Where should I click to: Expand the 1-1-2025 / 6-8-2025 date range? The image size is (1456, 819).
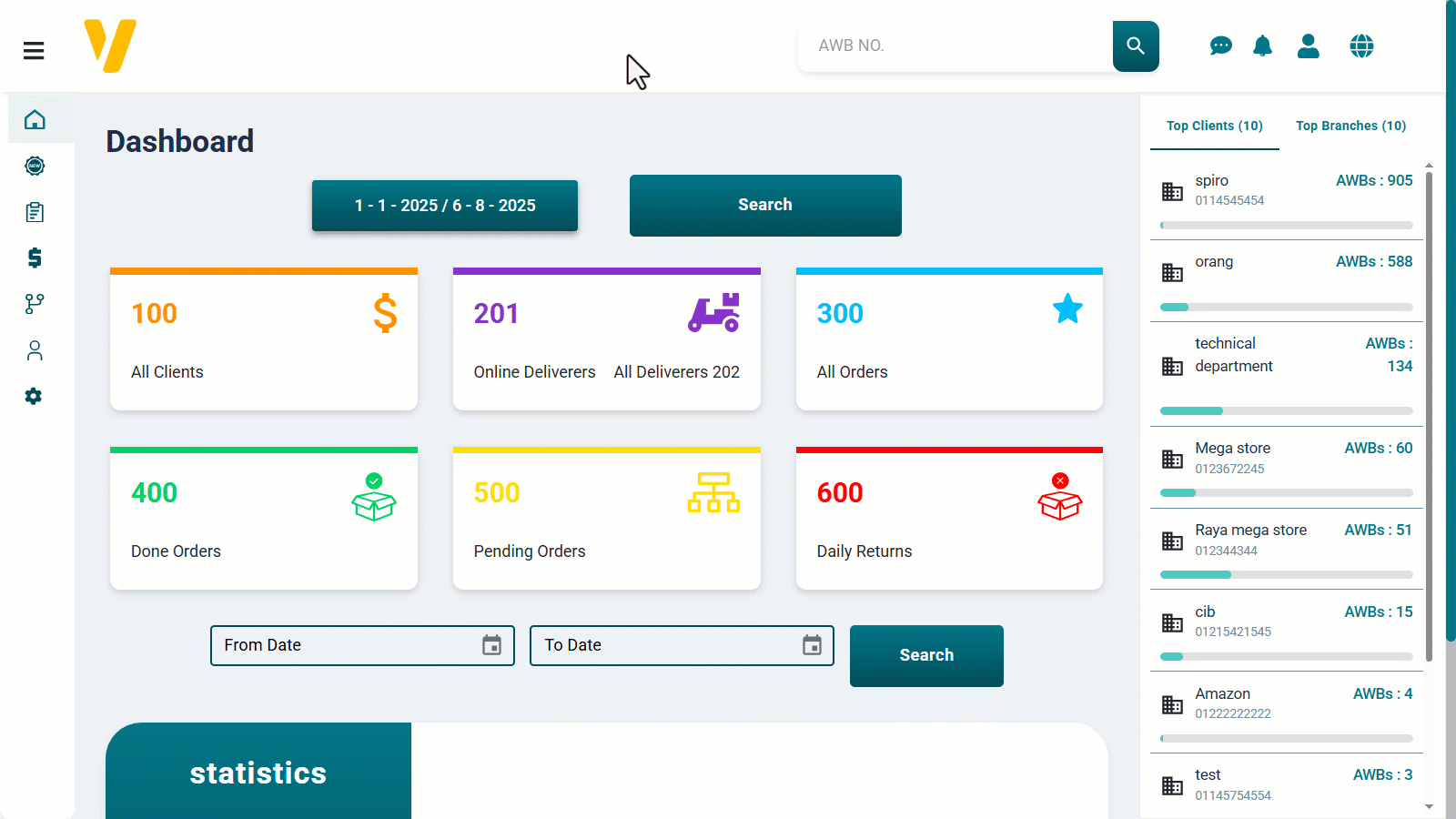click(x=445, y=206)
